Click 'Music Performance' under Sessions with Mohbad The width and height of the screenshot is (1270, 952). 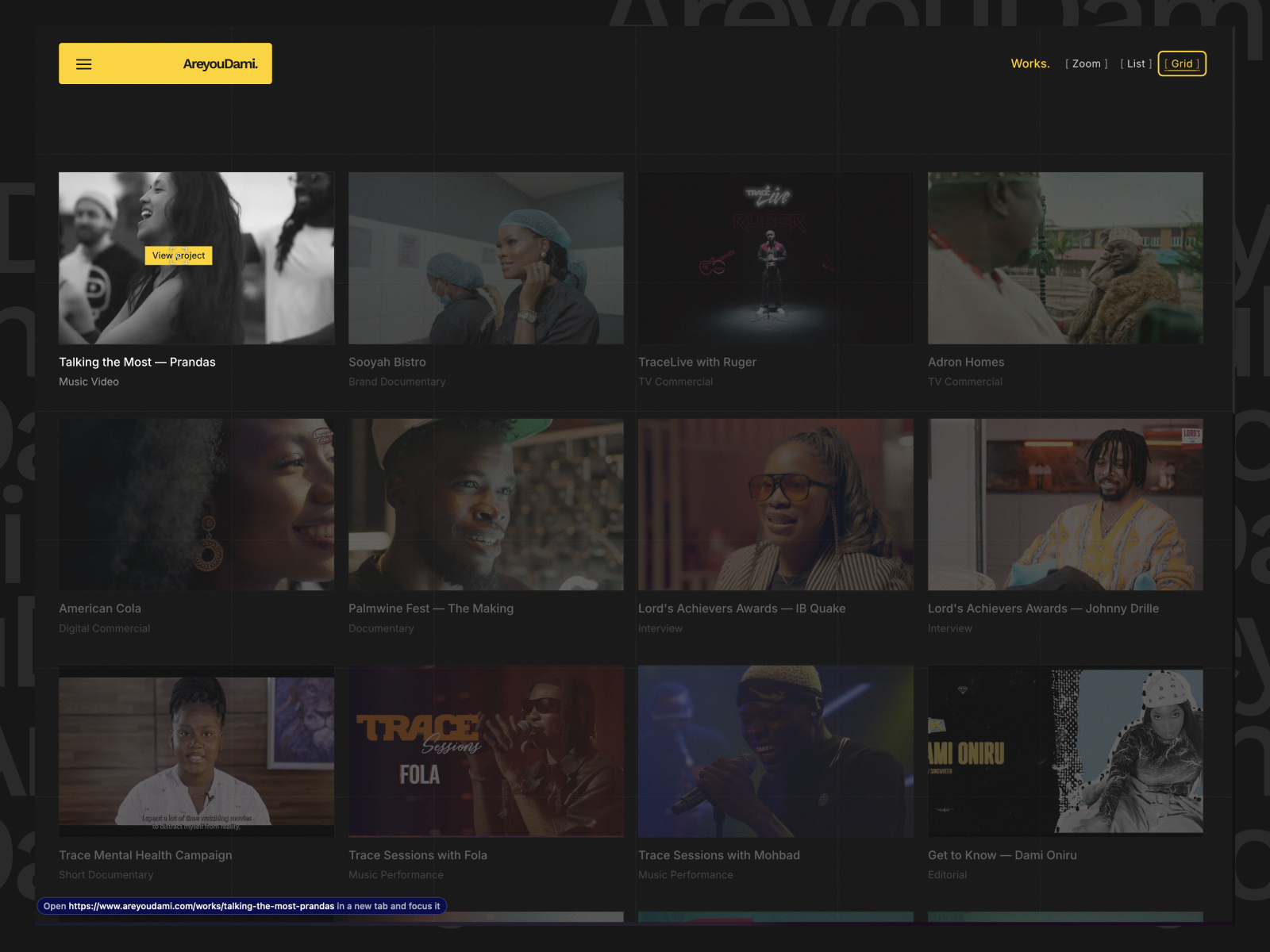point(686,875)
